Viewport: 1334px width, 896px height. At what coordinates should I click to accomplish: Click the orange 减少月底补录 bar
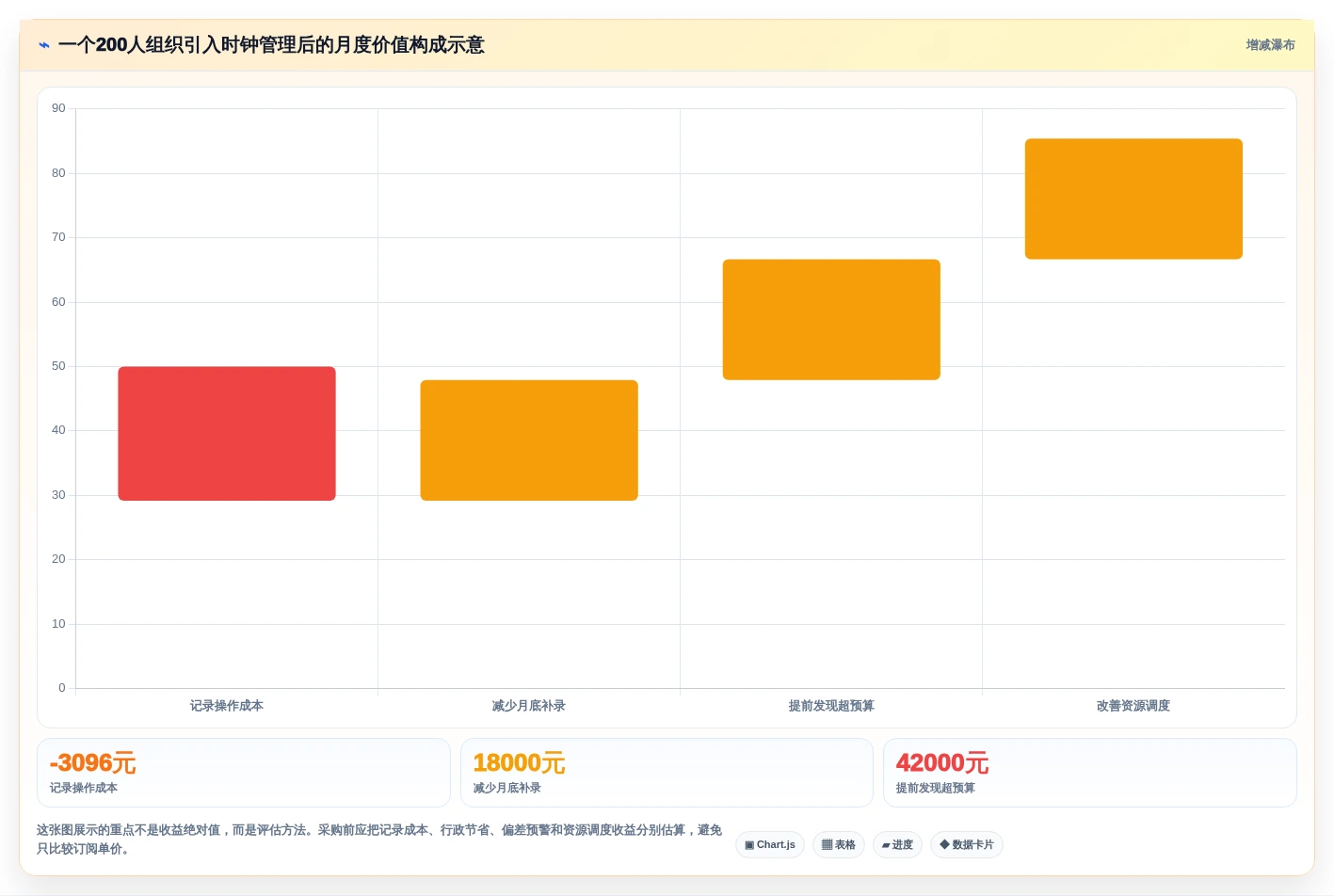(x=529, y=440)
